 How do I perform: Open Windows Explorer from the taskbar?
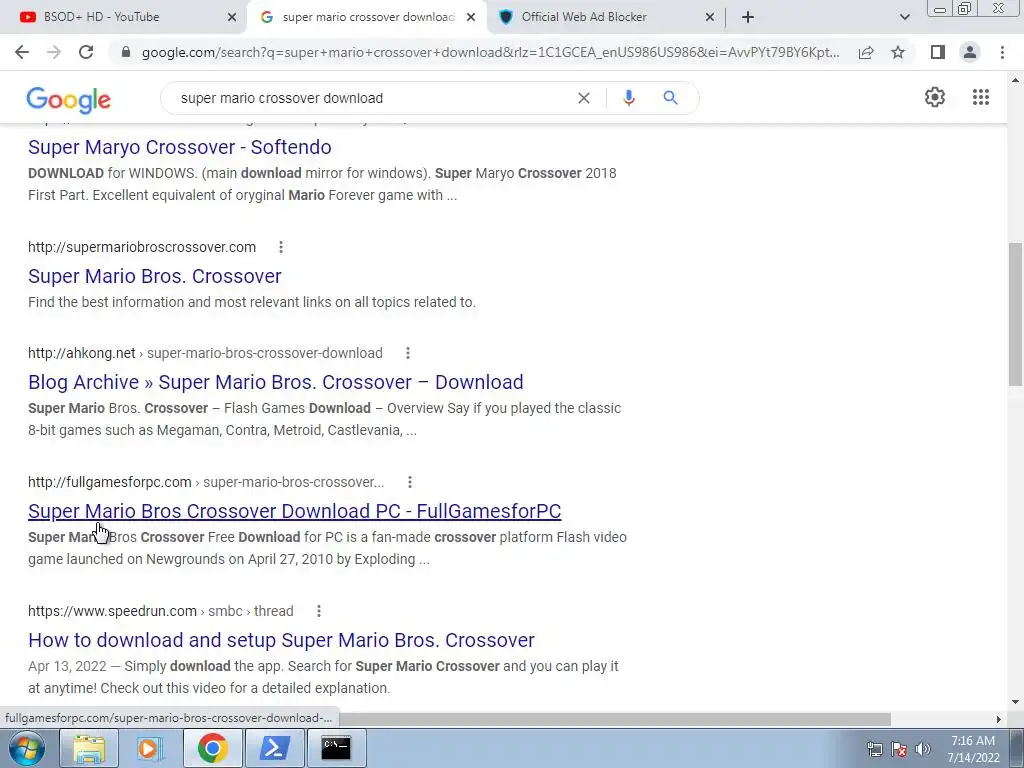(x=88, y=748)
